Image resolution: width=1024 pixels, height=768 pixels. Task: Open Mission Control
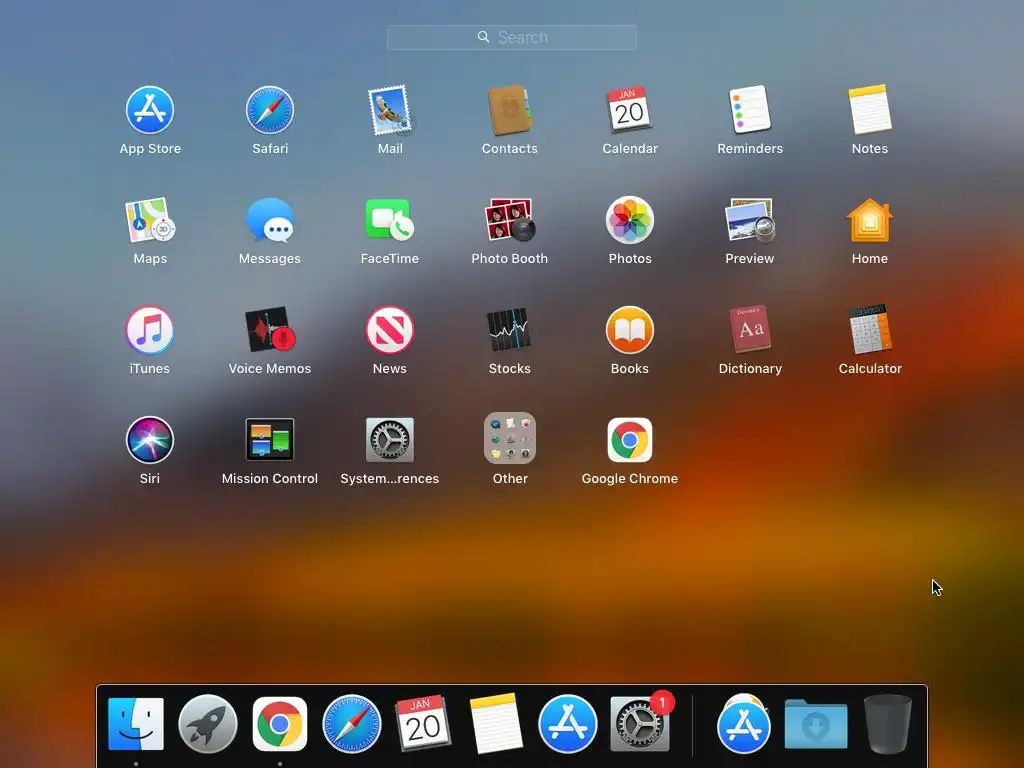pos(270,440)
